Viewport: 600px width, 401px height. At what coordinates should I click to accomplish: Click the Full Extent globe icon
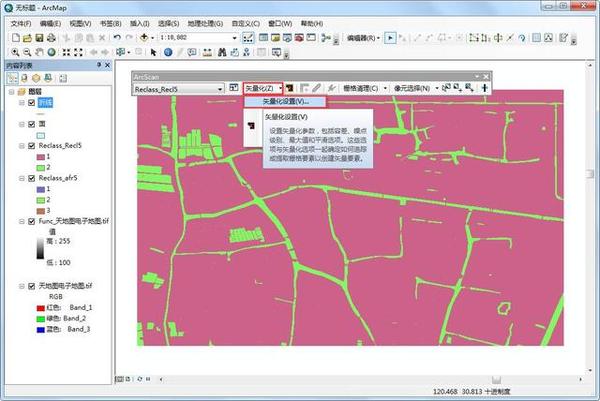pyautogui.click(x=51, y=52)
